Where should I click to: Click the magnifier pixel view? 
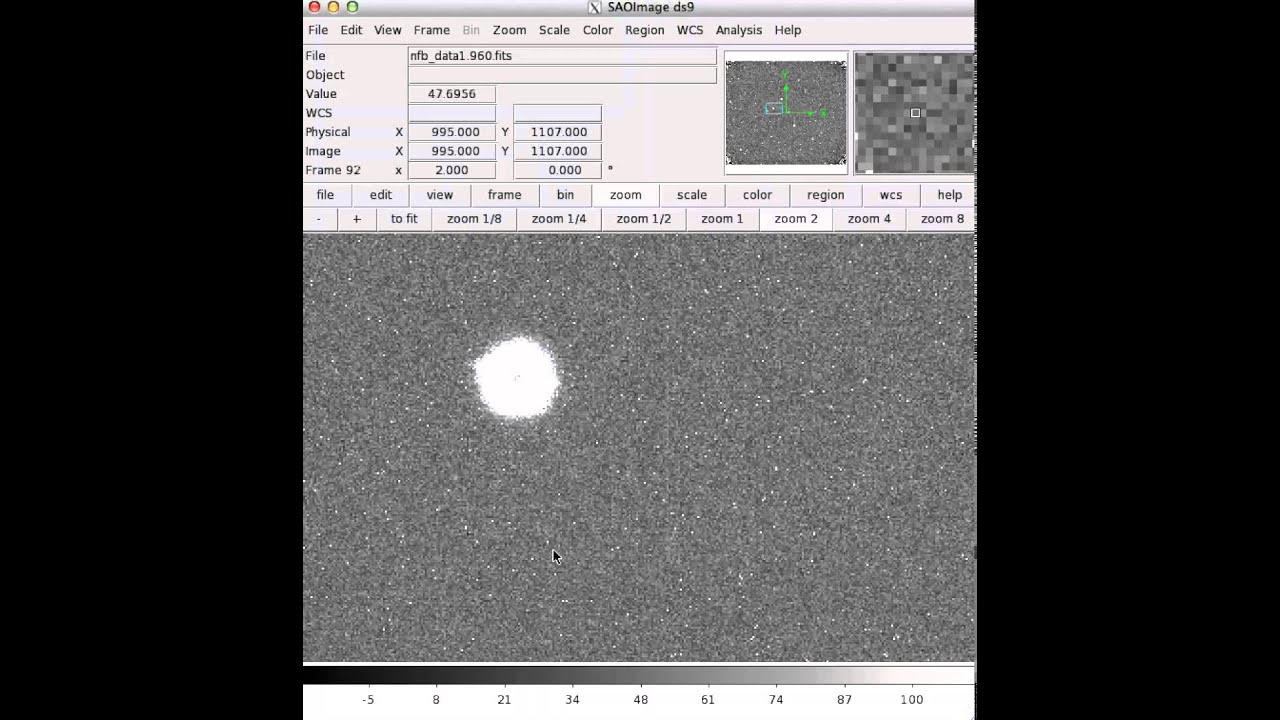click(x=915, y=113)
